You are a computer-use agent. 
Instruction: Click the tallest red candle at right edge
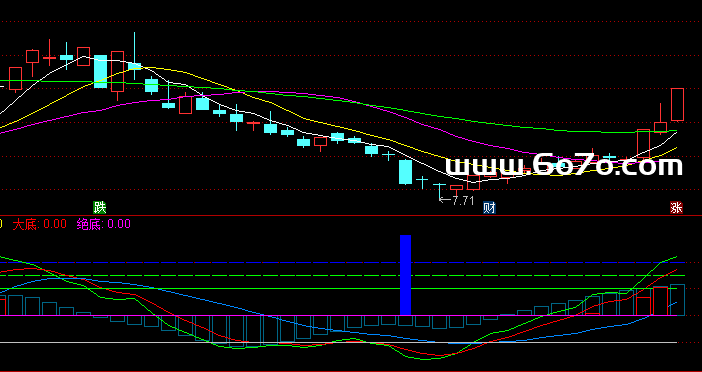677,105
